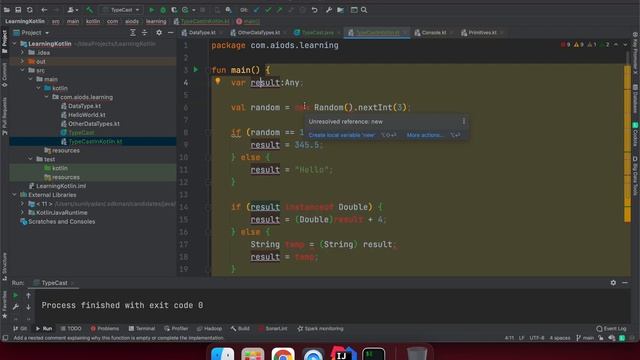
Task: Click the UTF-8 encoding widget in the status bar
Action: [x=537, y=338]
